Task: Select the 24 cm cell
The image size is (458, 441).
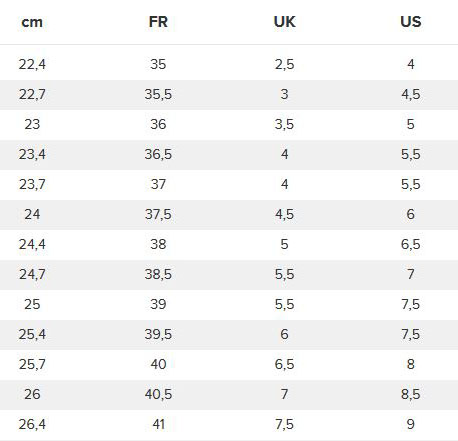Action: coord(32,214)
